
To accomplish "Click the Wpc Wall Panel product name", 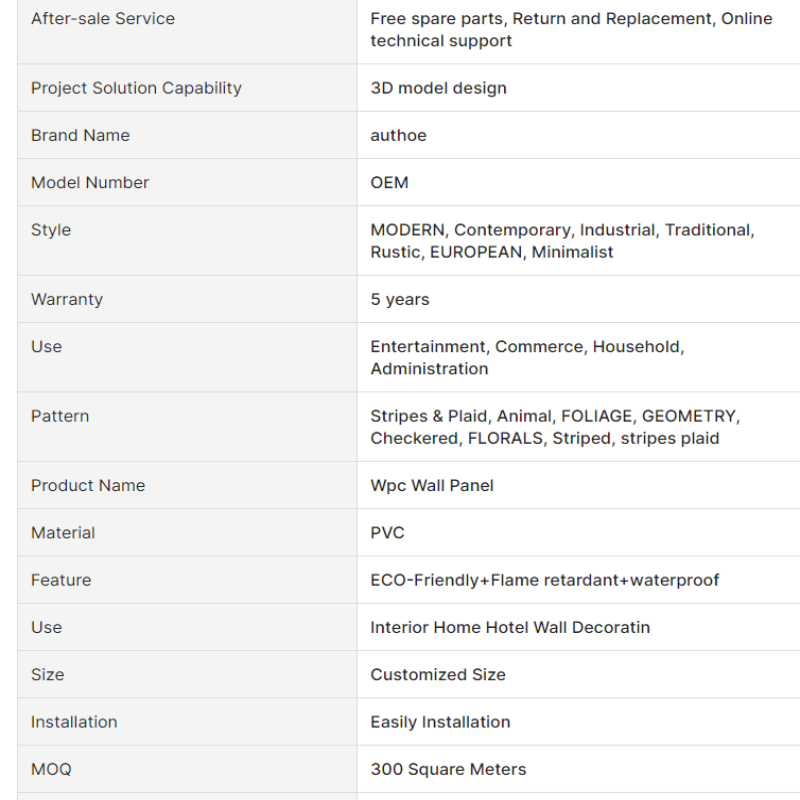I will (x=432, y=485).
